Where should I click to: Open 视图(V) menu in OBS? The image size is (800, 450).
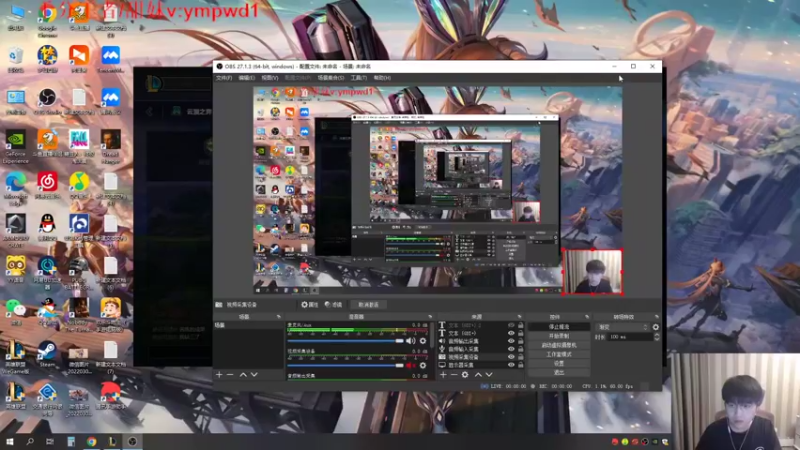tap(270, 78)
